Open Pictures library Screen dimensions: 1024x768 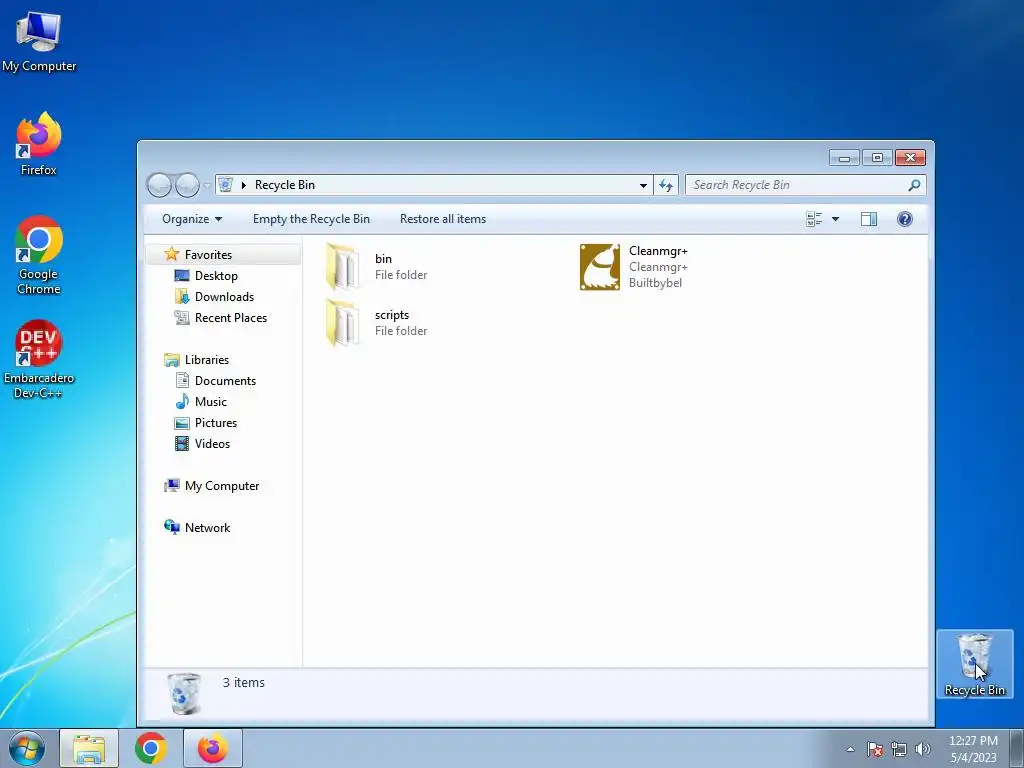(216, 423)
